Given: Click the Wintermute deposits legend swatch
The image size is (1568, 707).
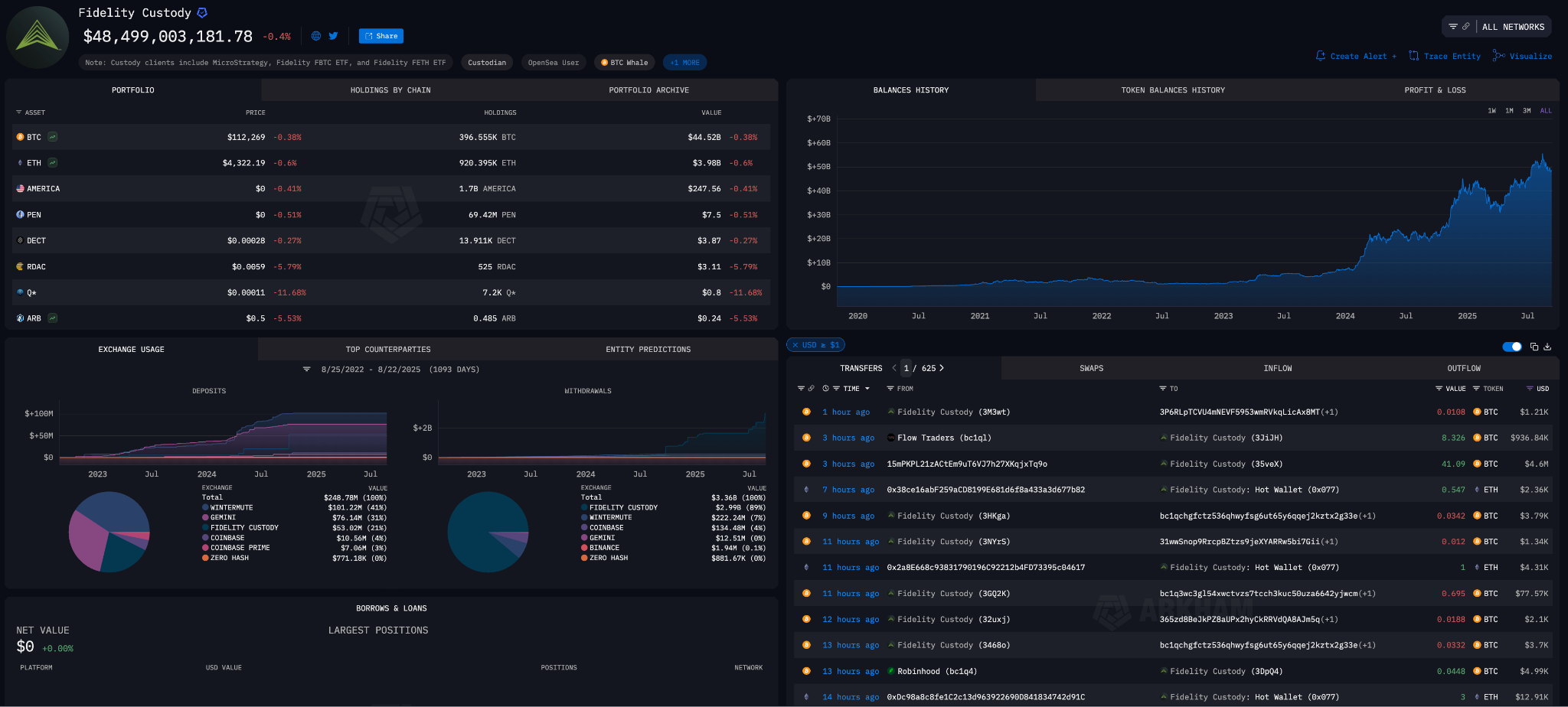Looking at the screenshot, I should (x=205, y=507).
